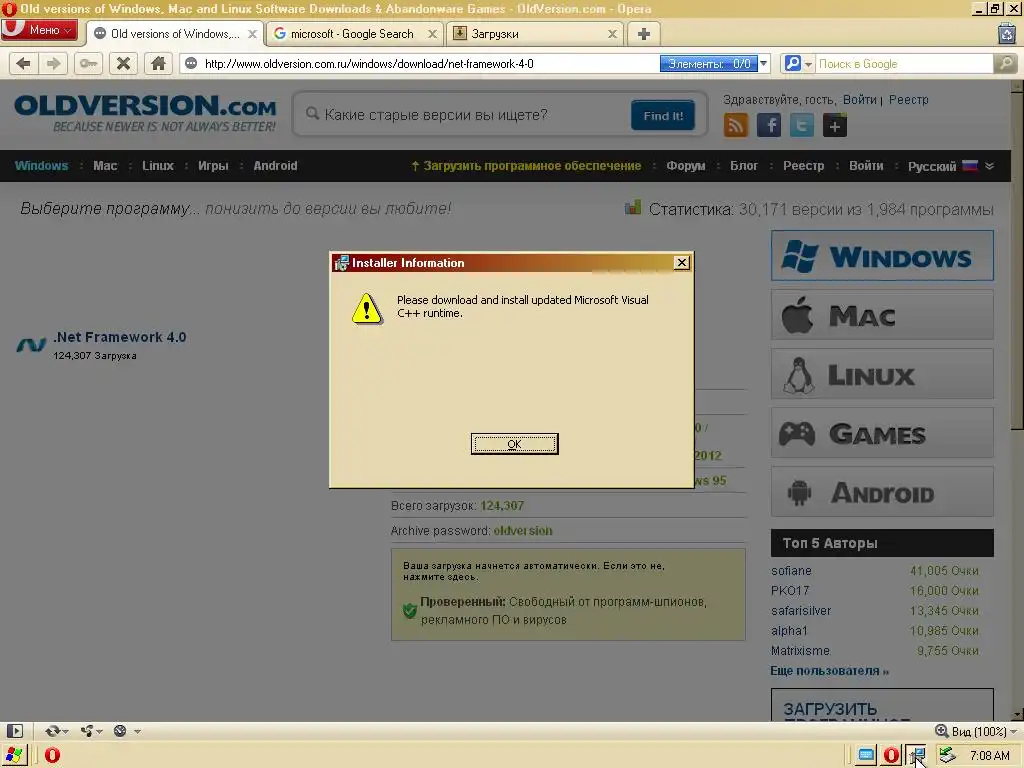Click the search magnifier go button

coord(1006,63)
